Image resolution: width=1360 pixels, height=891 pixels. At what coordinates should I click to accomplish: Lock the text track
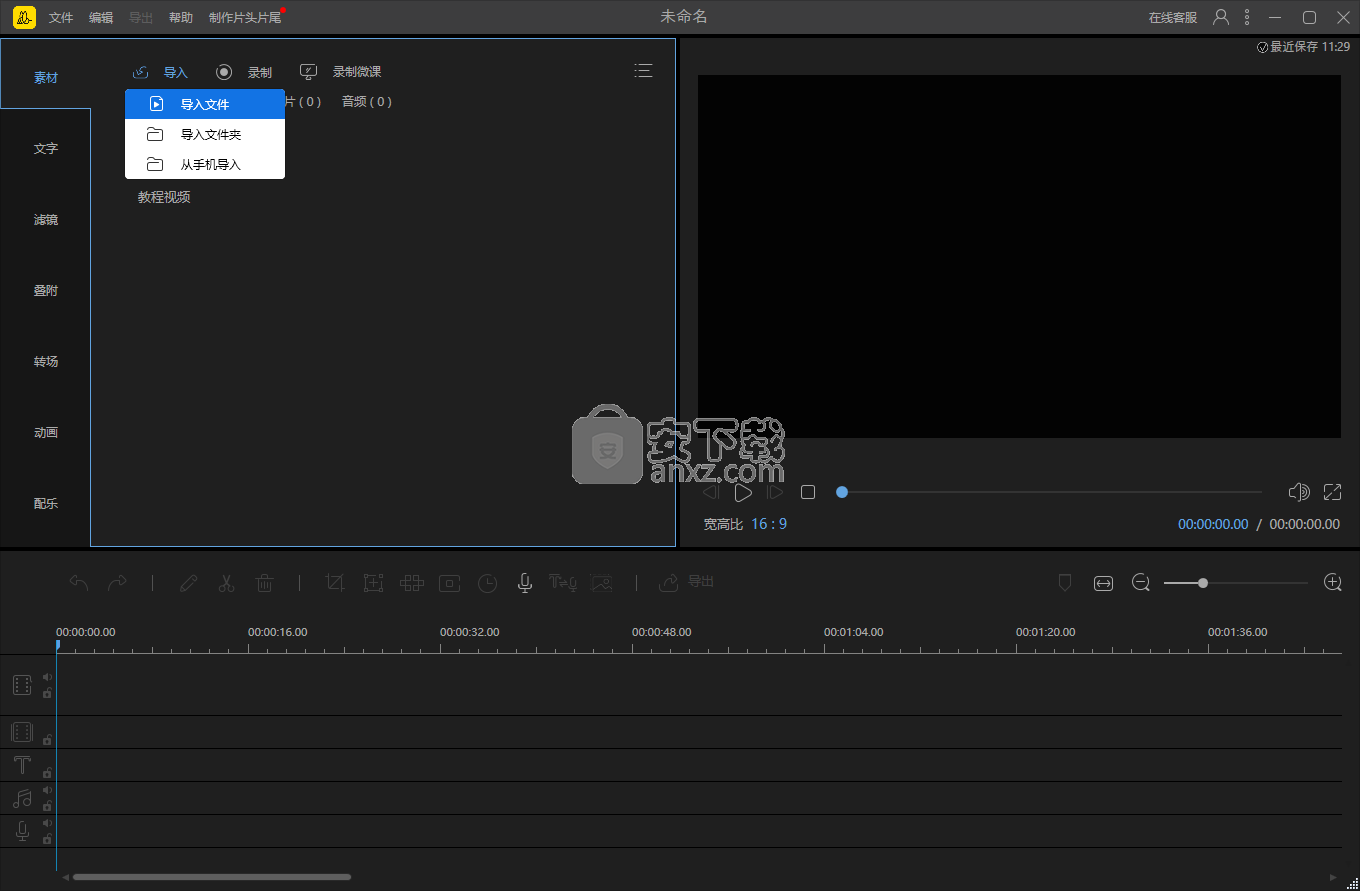pyautogui.click(x=47, y=773)
